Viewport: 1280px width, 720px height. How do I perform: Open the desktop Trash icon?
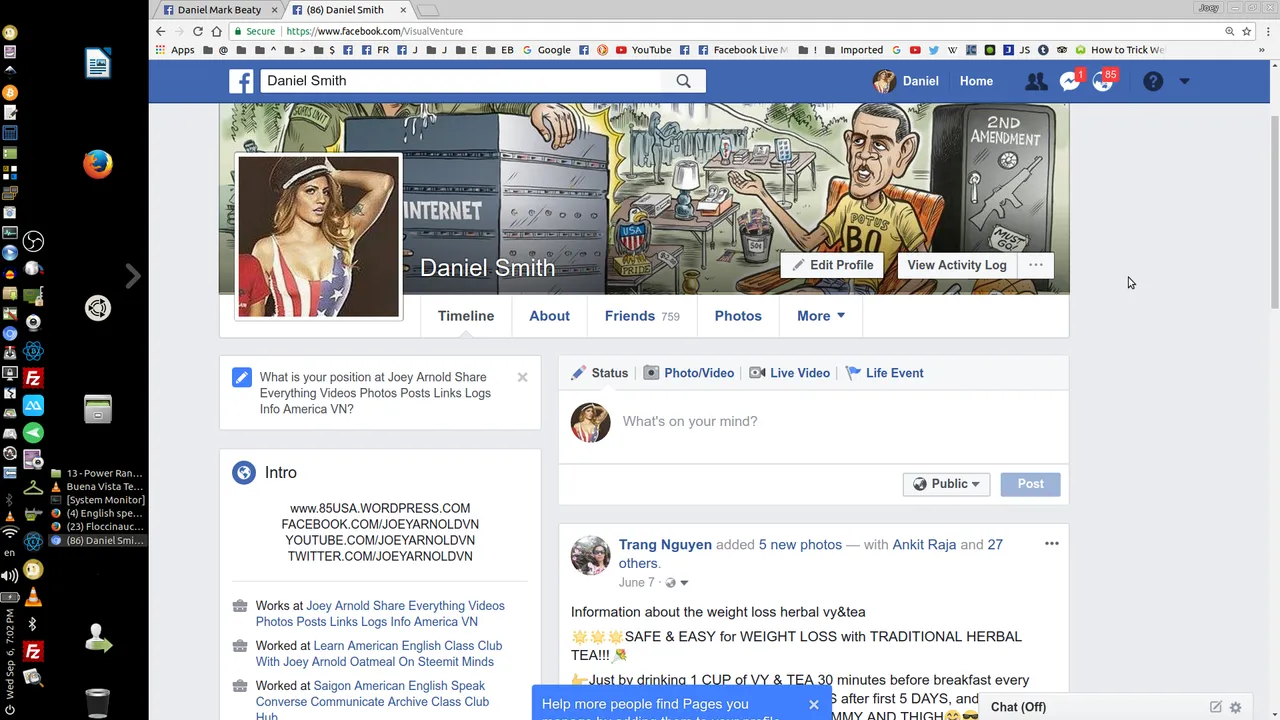(x=97, y=703)
